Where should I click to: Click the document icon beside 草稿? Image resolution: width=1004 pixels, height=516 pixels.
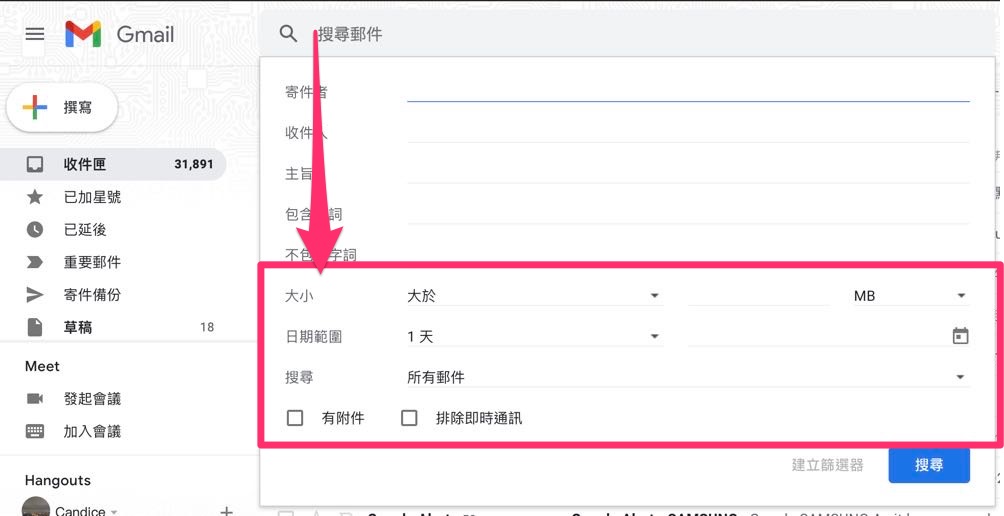click(35, 328)
